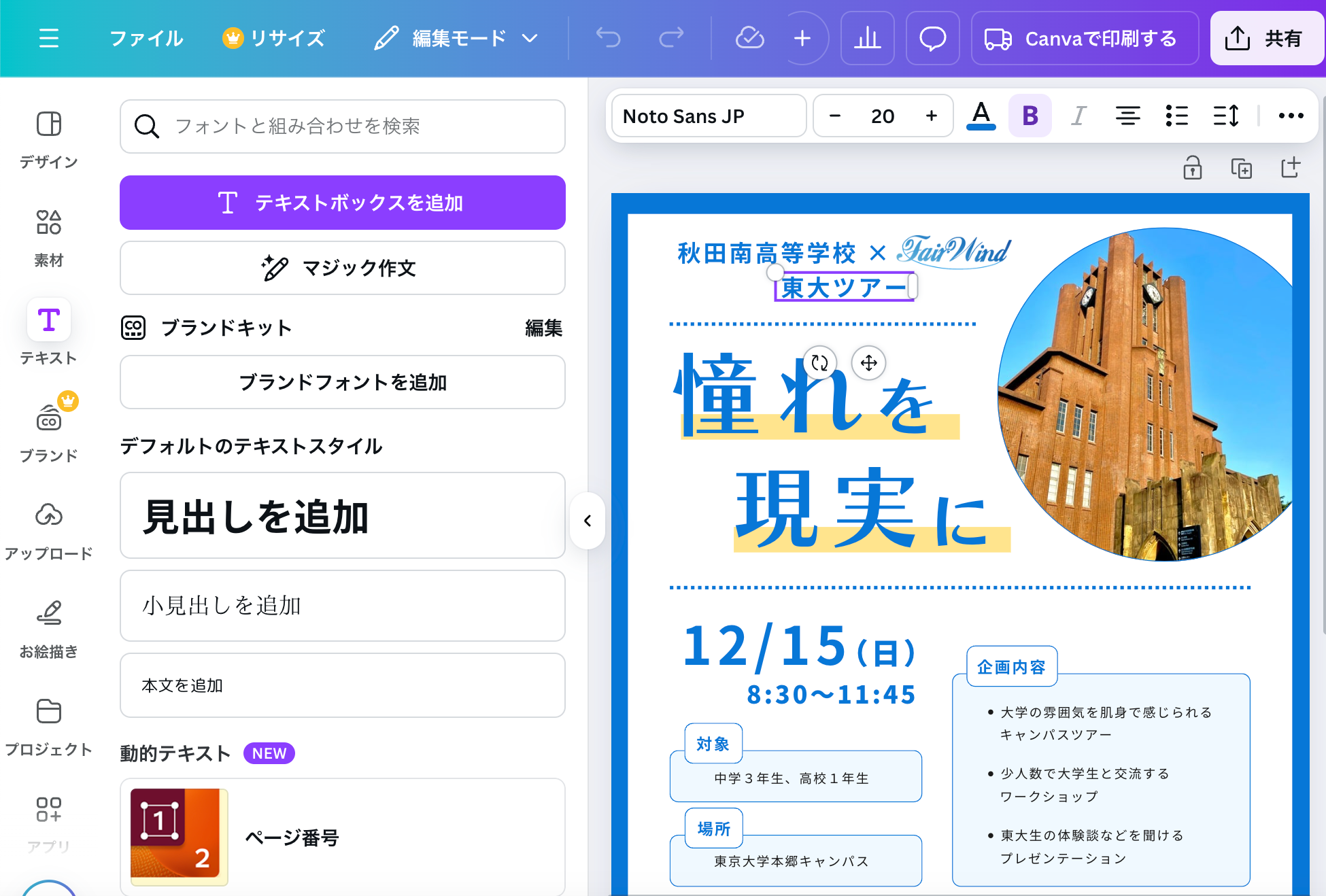Viewport: 1326px width, 896px height.
Task: Toggle bulleted list formatting
Action: tap(1177, 116)
